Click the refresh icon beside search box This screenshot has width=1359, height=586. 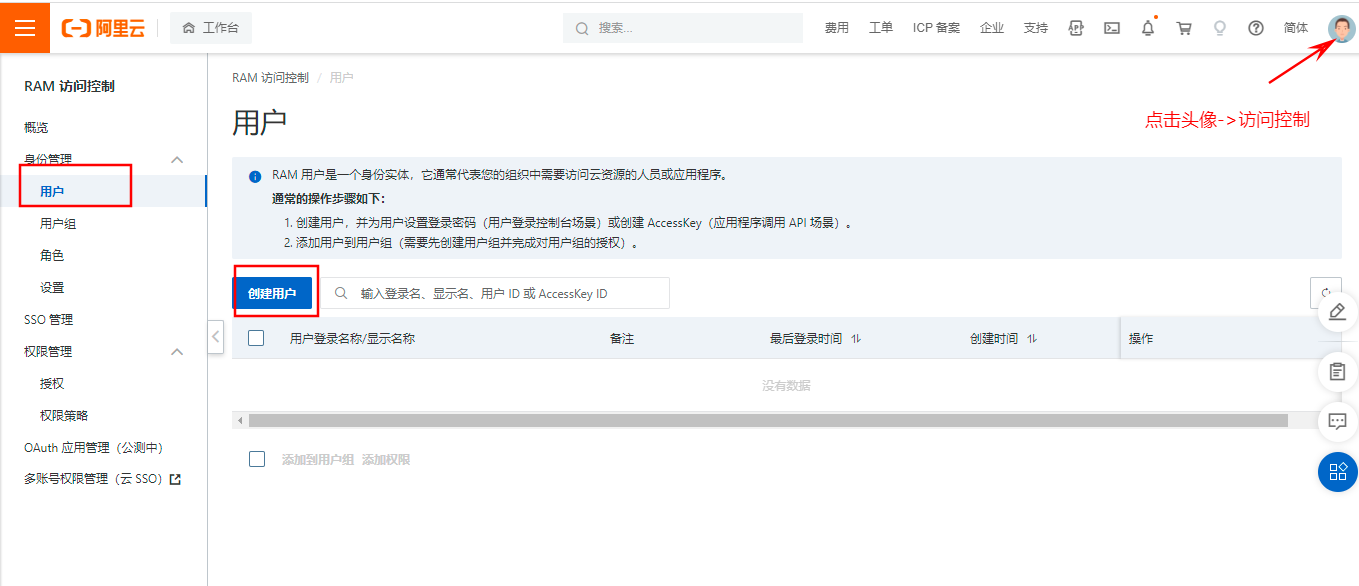1326,293
